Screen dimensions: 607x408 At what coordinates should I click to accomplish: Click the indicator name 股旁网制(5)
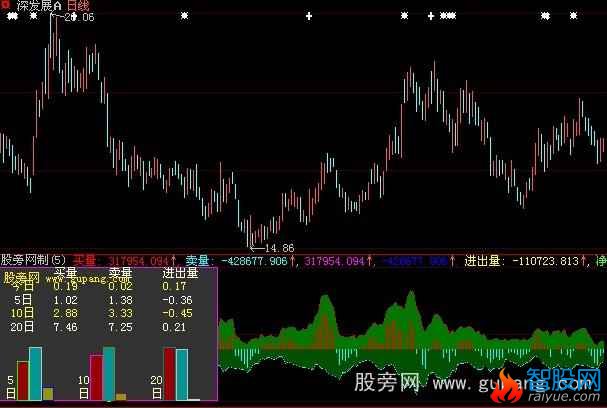click(33, 260)
